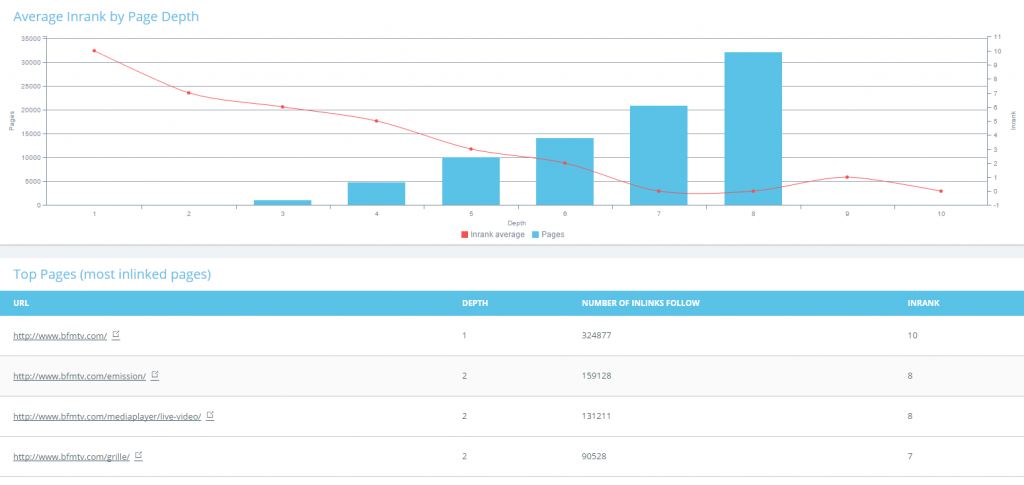Open external link icon beside grille URL
1024x485 pixels.
(x=138, y=456)
